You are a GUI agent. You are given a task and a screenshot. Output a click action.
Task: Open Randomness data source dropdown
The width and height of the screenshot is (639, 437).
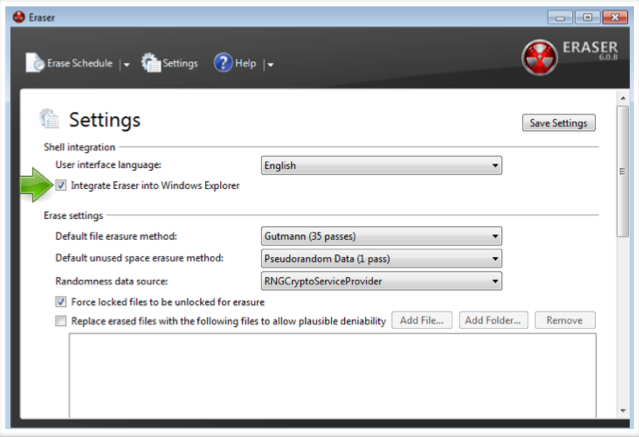pos(381,281)
